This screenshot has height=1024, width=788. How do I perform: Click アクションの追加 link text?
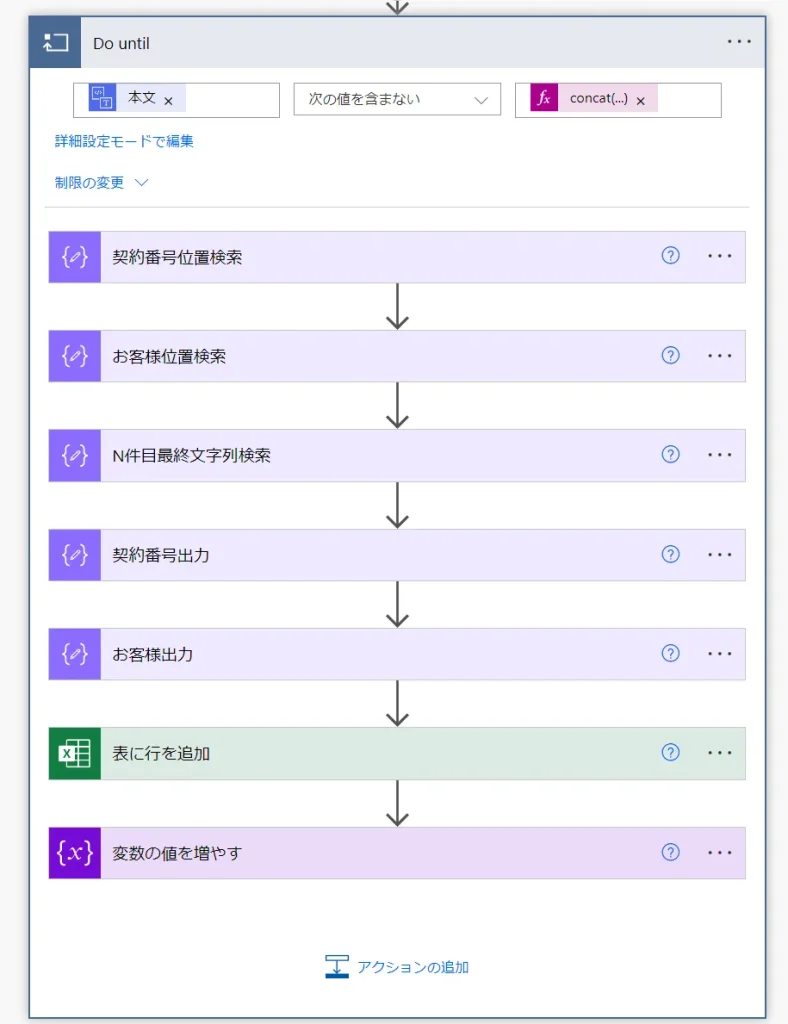(413, 967)
